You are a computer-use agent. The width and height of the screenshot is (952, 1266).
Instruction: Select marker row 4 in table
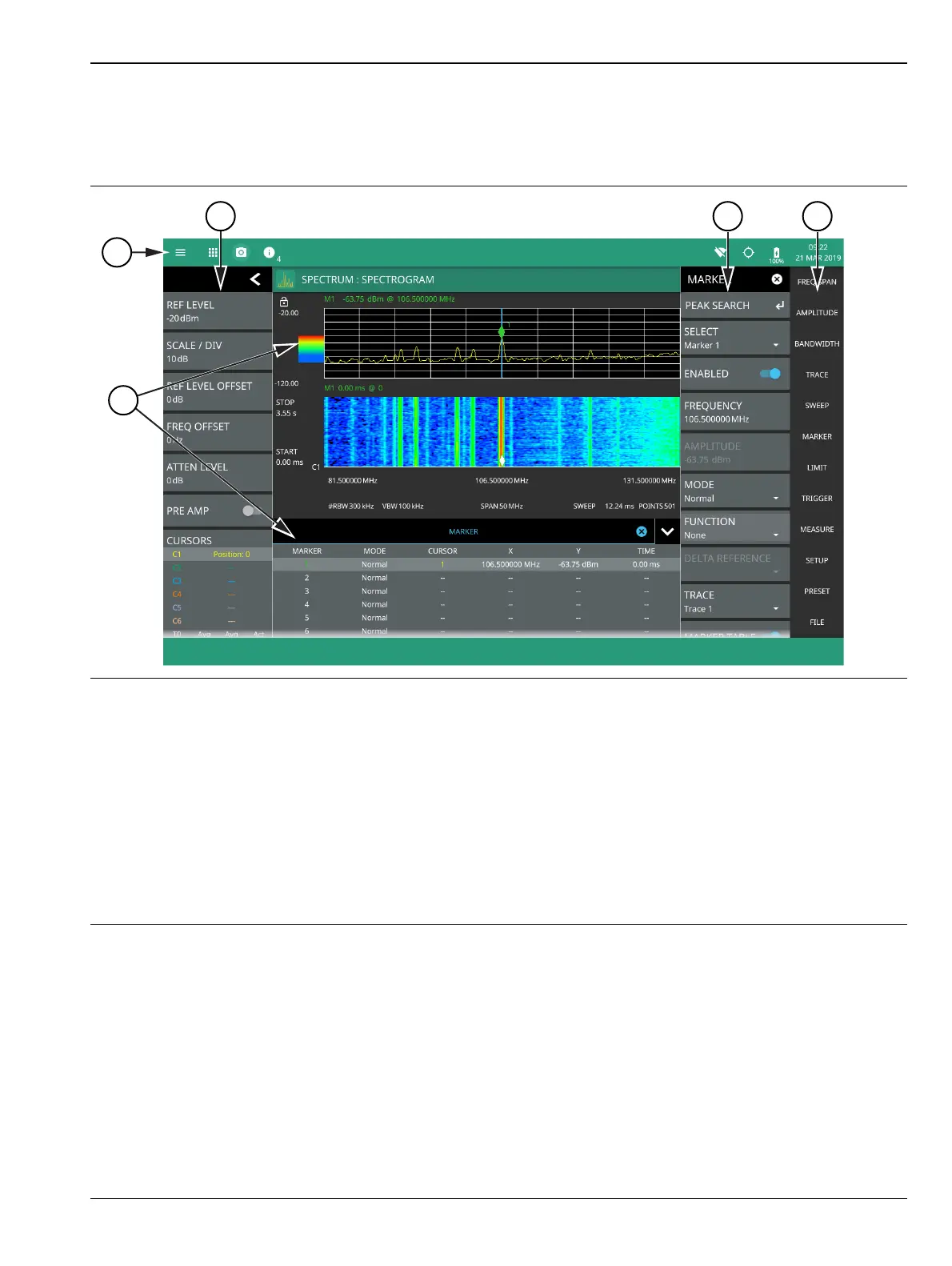(x=476, y=605)
